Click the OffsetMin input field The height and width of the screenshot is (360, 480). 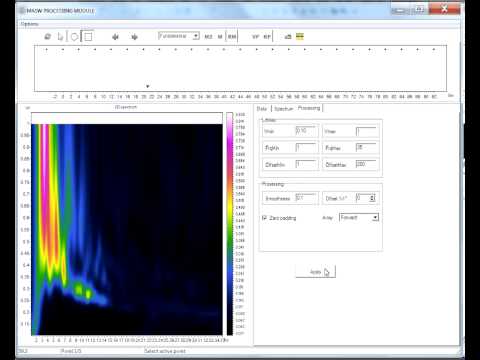click(x=305, y=164)
